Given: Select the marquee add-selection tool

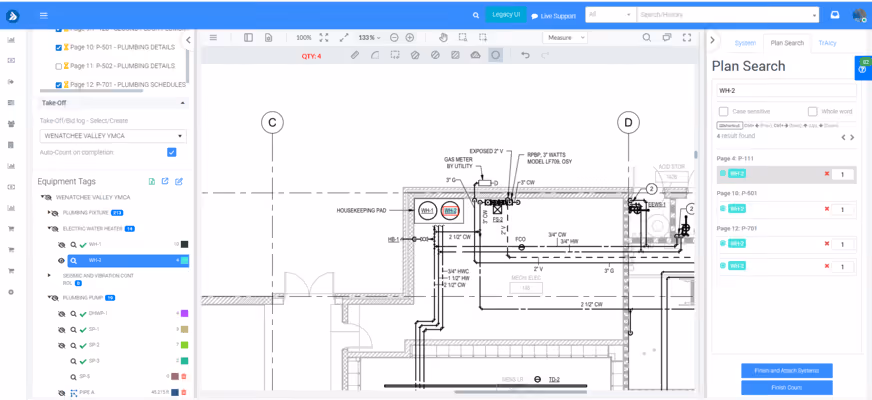Looking at the screenshot, I should tap(483, 37).
